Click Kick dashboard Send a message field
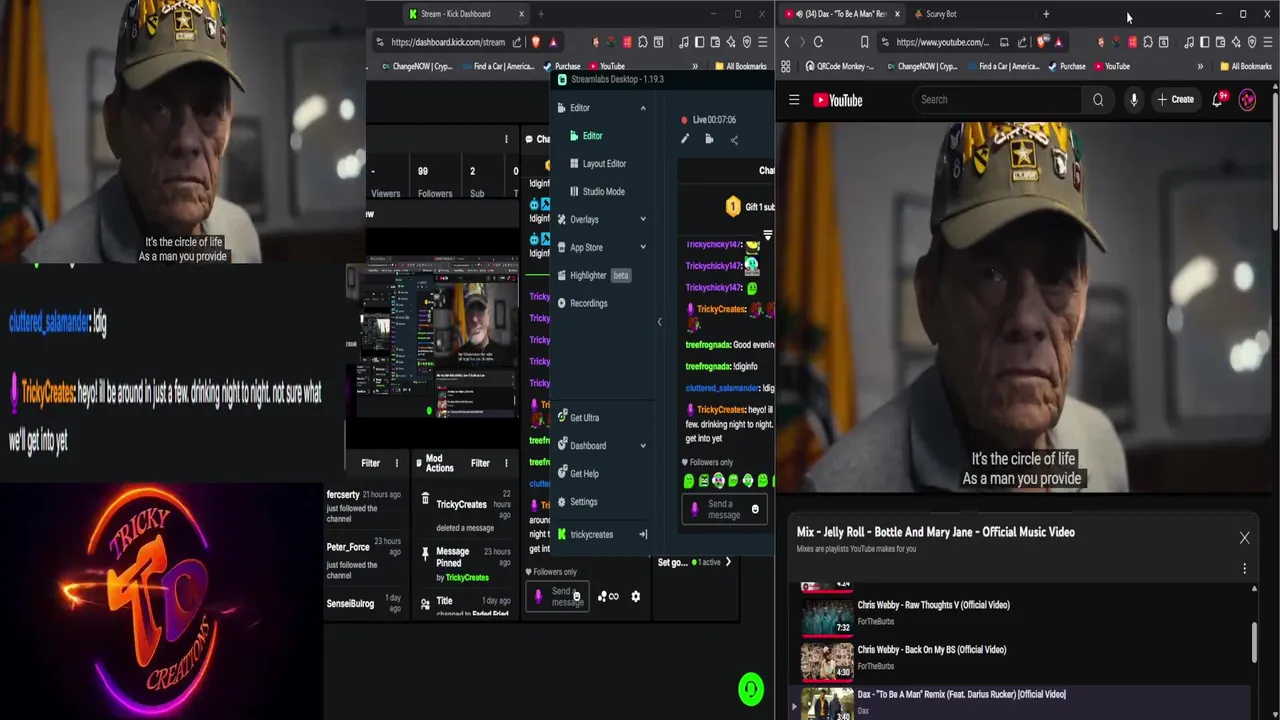Viewport: 1280px width, 720px height. pos(557,596)
